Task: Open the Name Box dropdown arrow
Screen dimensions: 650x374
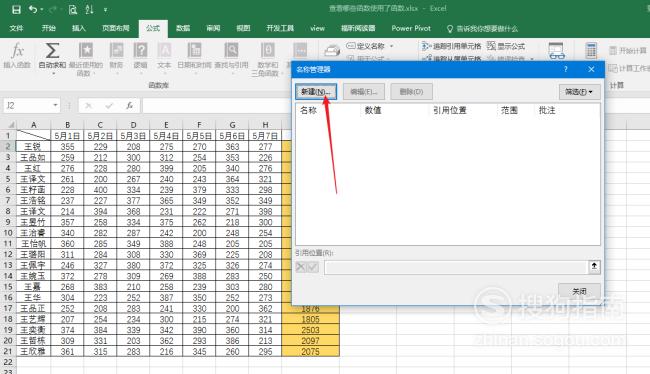Action: pyautogui.click(x=56, y=105)
